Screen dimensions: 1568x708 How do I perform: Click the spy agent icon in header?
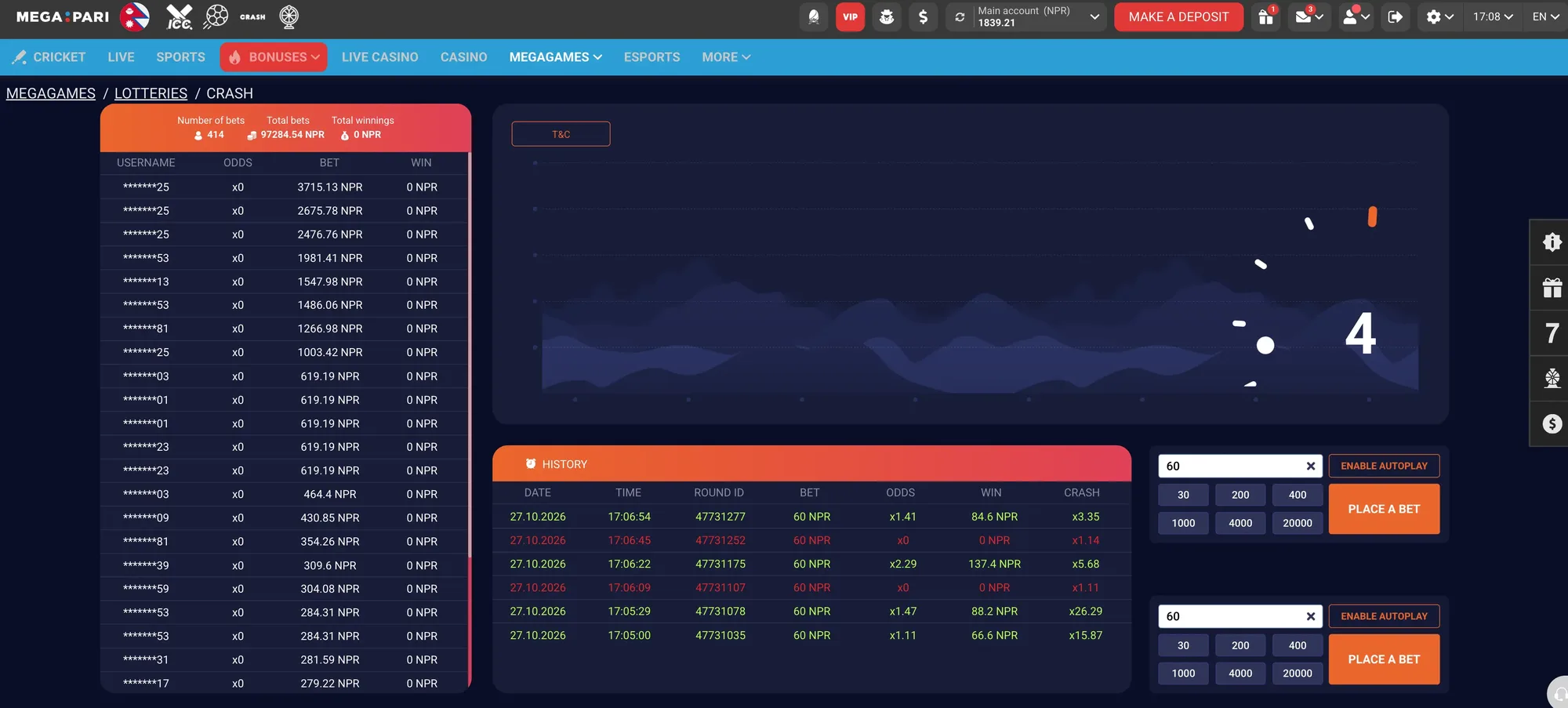[887, 16]
